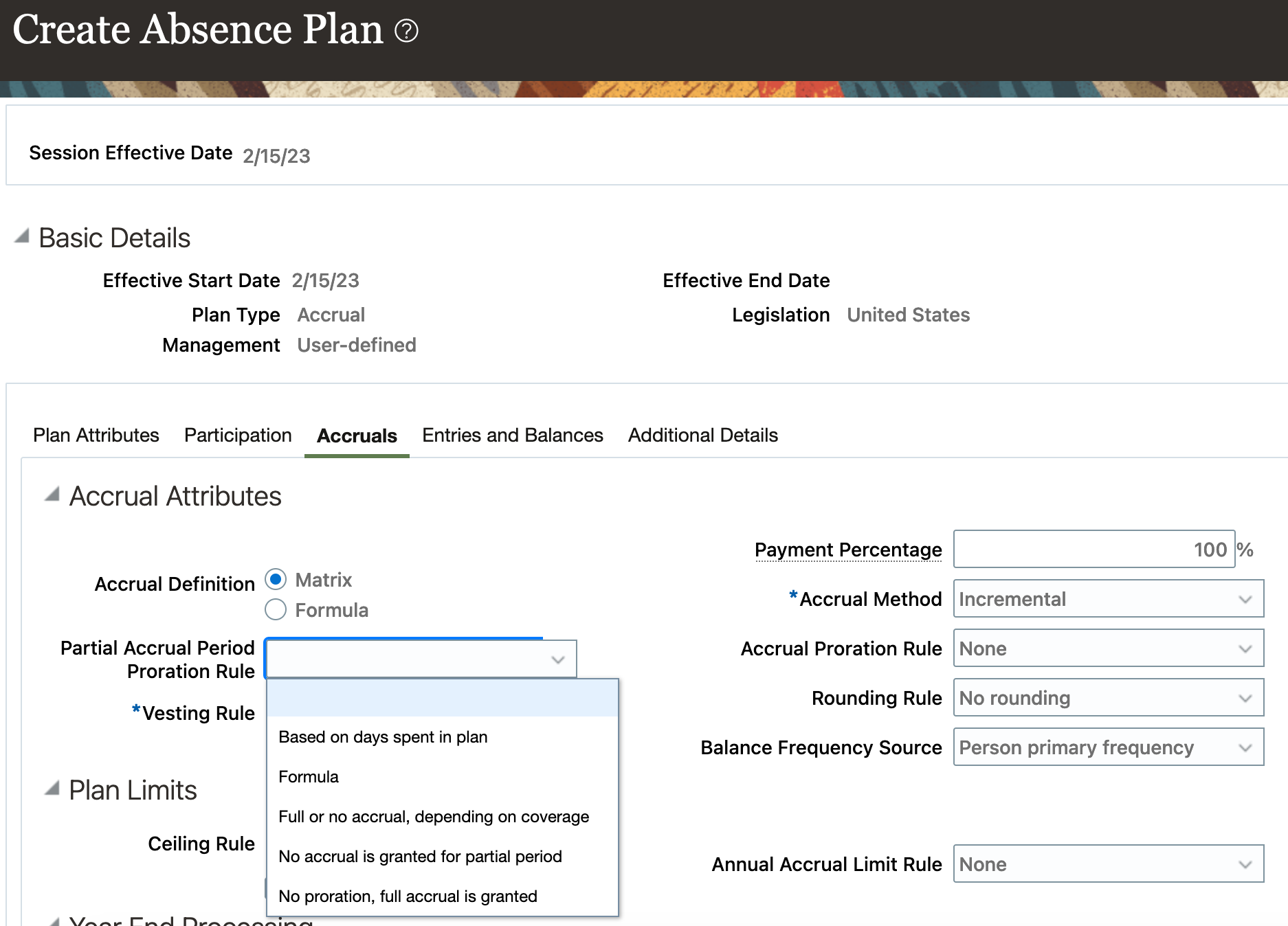
Task: Choose 'Based on days spent in plan' option
Action: coord(383,737)
